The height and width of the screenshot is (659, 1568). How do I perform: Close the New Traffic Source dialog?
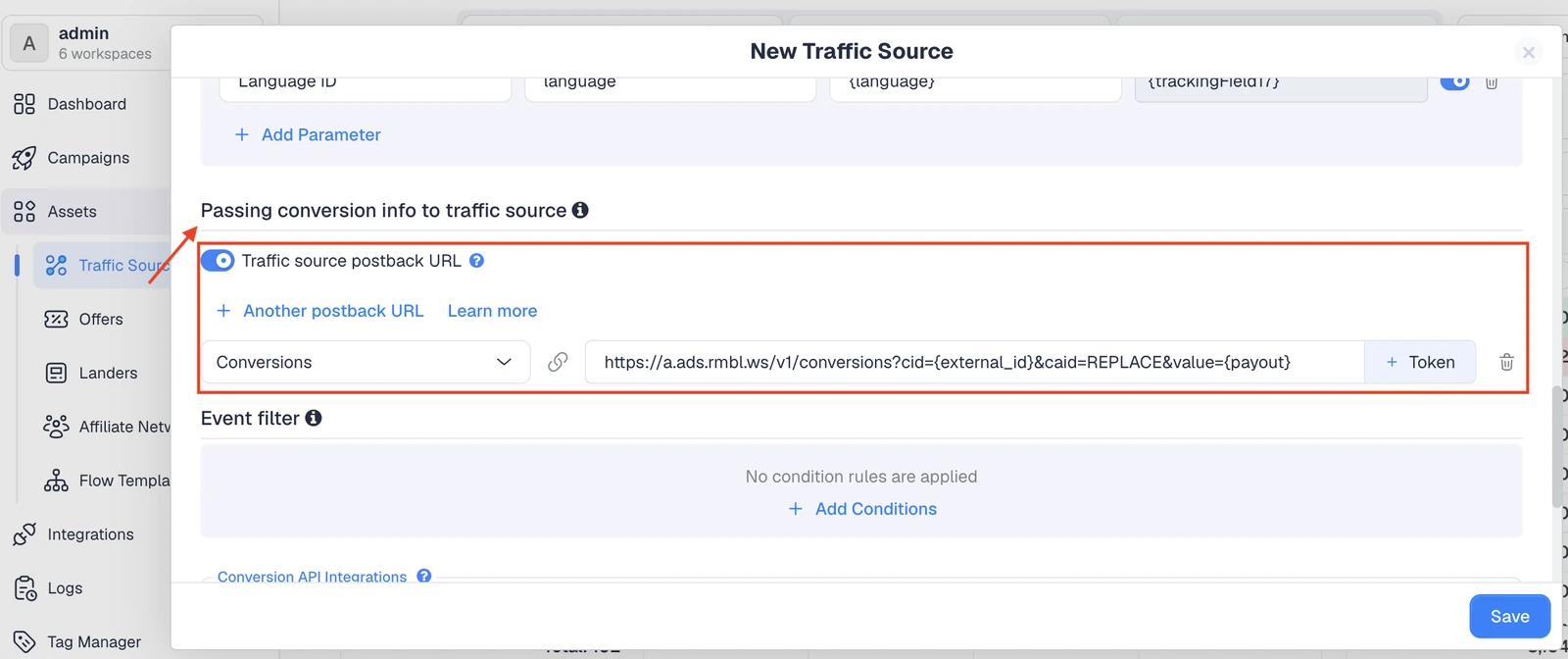pyautogui.click(x=1528, y=52)
